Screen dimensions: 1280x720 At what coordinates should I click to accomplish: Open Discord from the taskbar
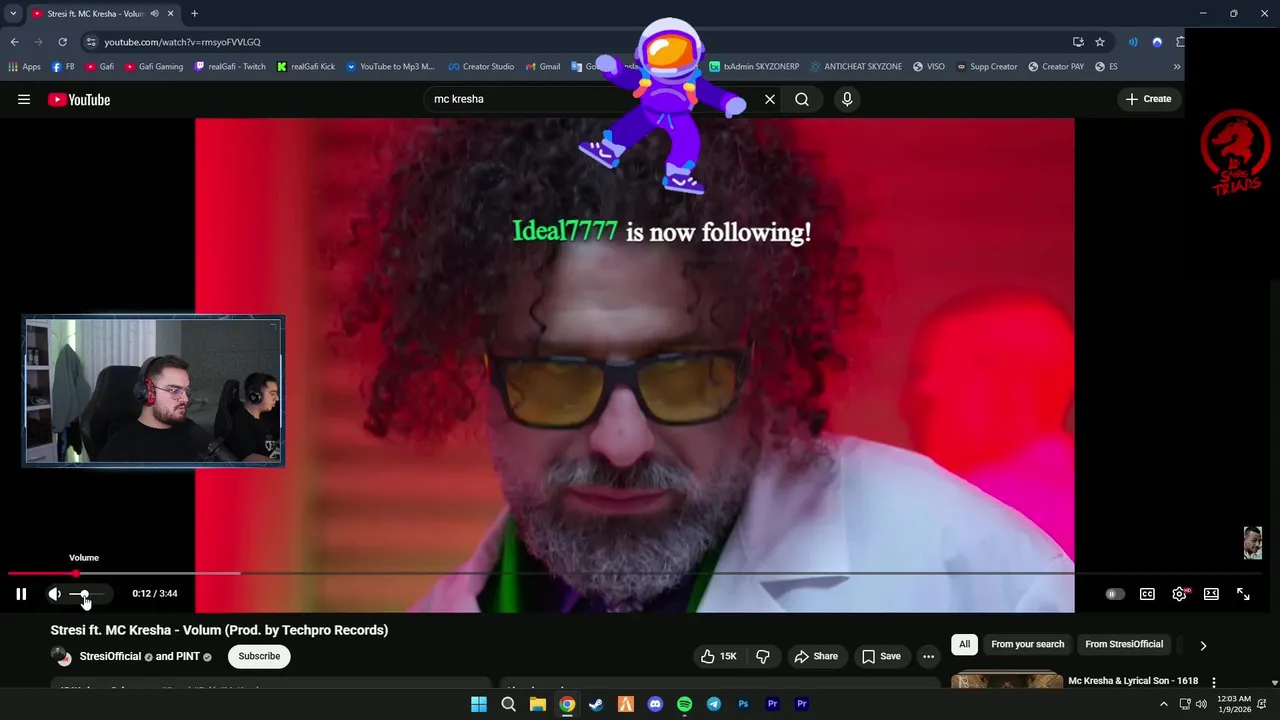(655, 704)
